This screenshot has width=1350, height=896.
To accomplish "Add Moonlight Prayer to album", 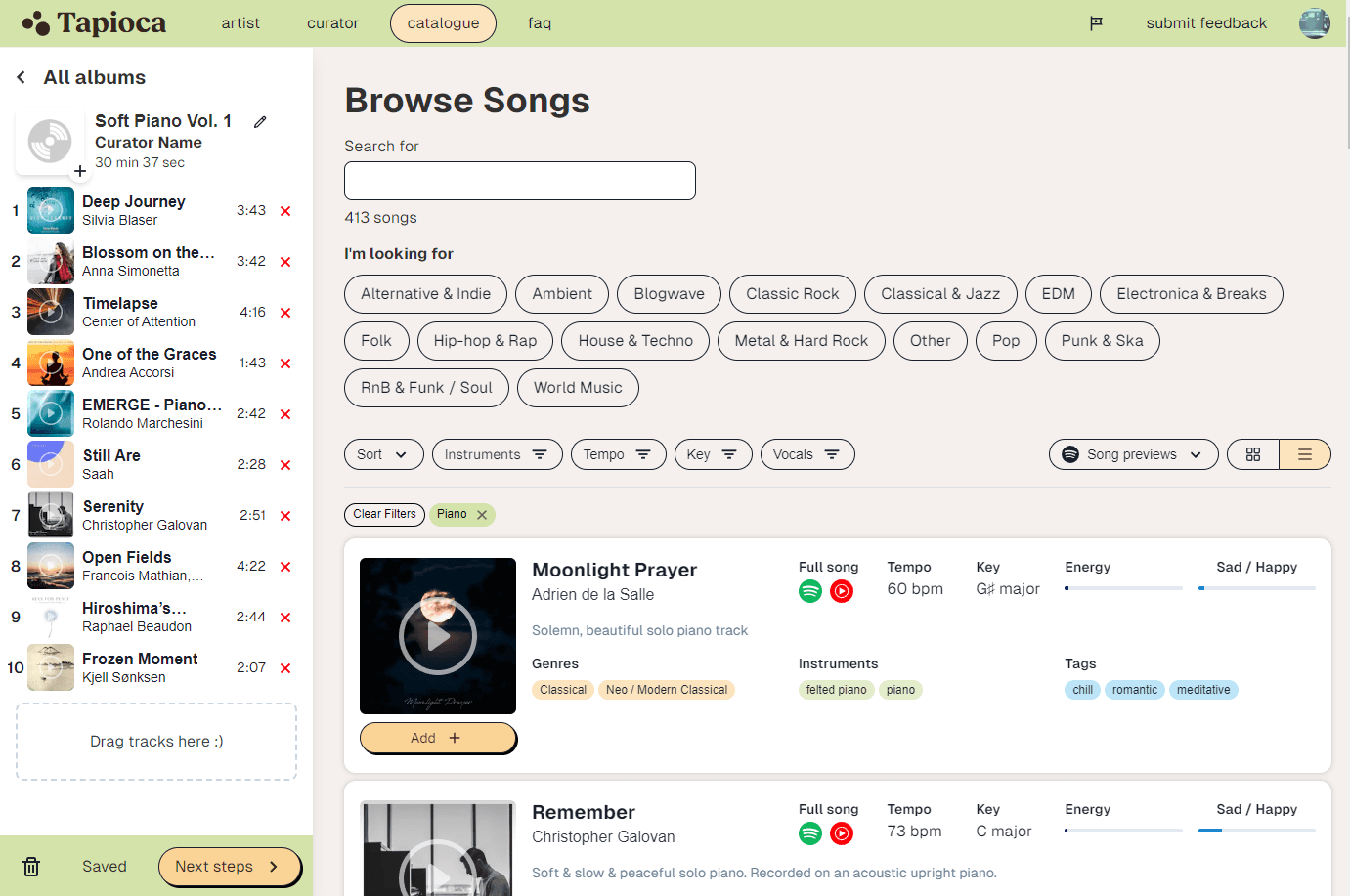I will point(437,738).
